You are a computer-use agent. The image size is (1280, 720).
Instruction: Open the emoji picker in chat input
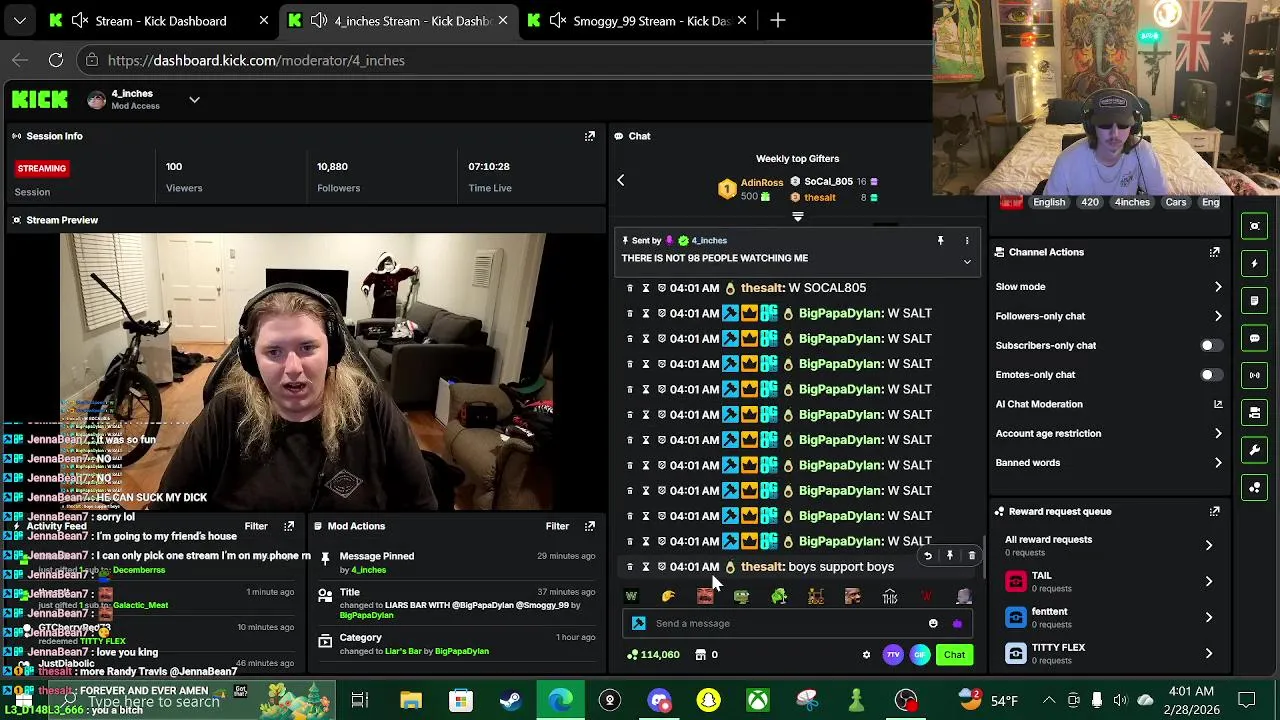click(933, 623)
